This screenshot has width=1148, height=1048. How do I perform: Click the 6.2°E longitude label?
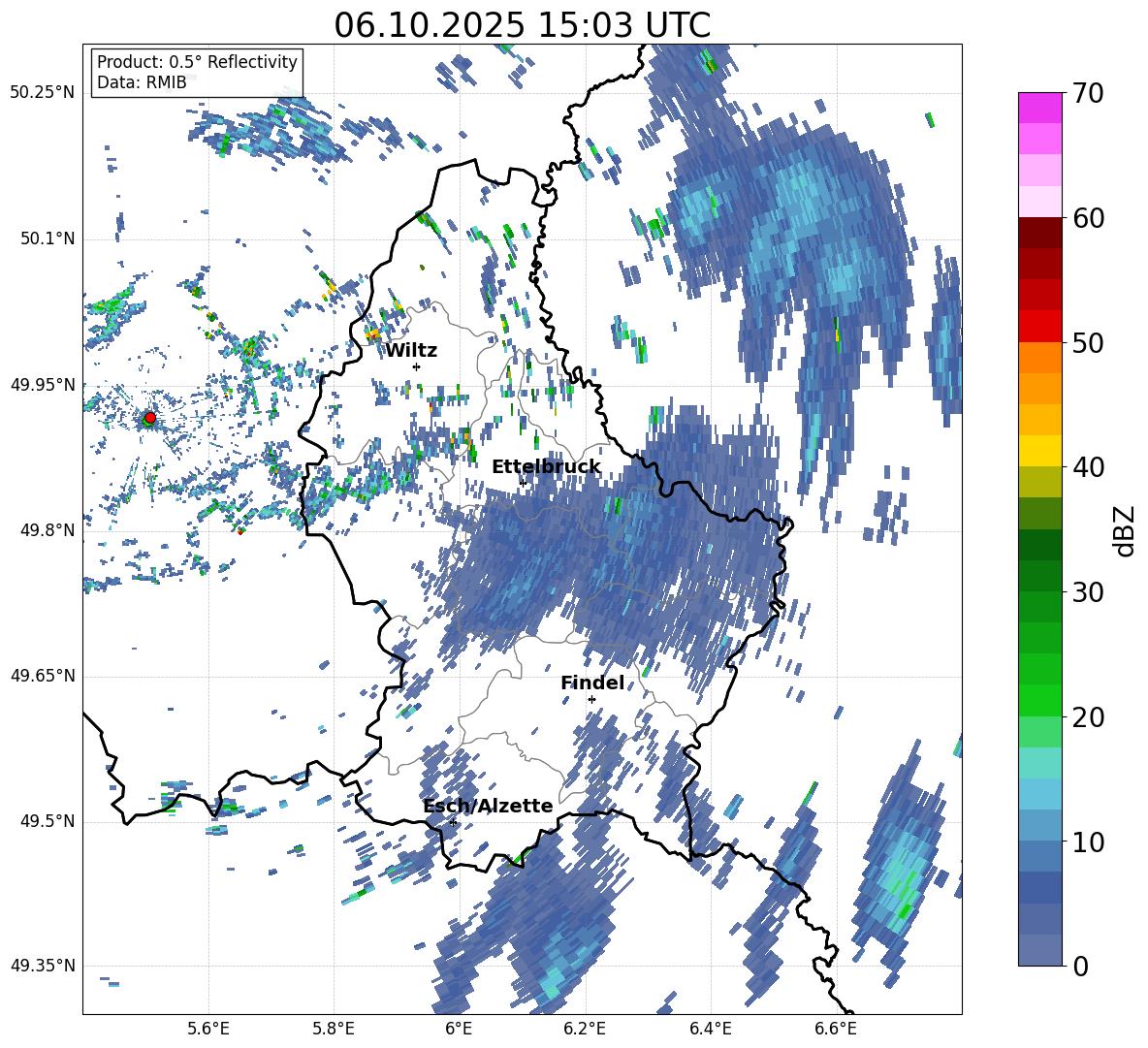[x=585, y=1030]
